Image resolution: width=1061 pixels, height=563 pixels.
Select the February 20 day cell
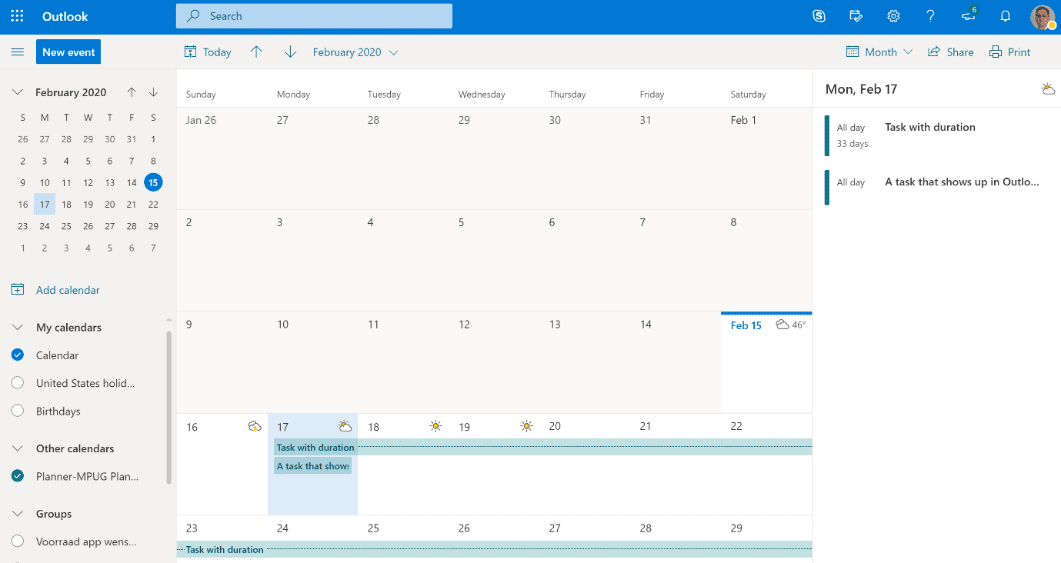click(585, 464)
